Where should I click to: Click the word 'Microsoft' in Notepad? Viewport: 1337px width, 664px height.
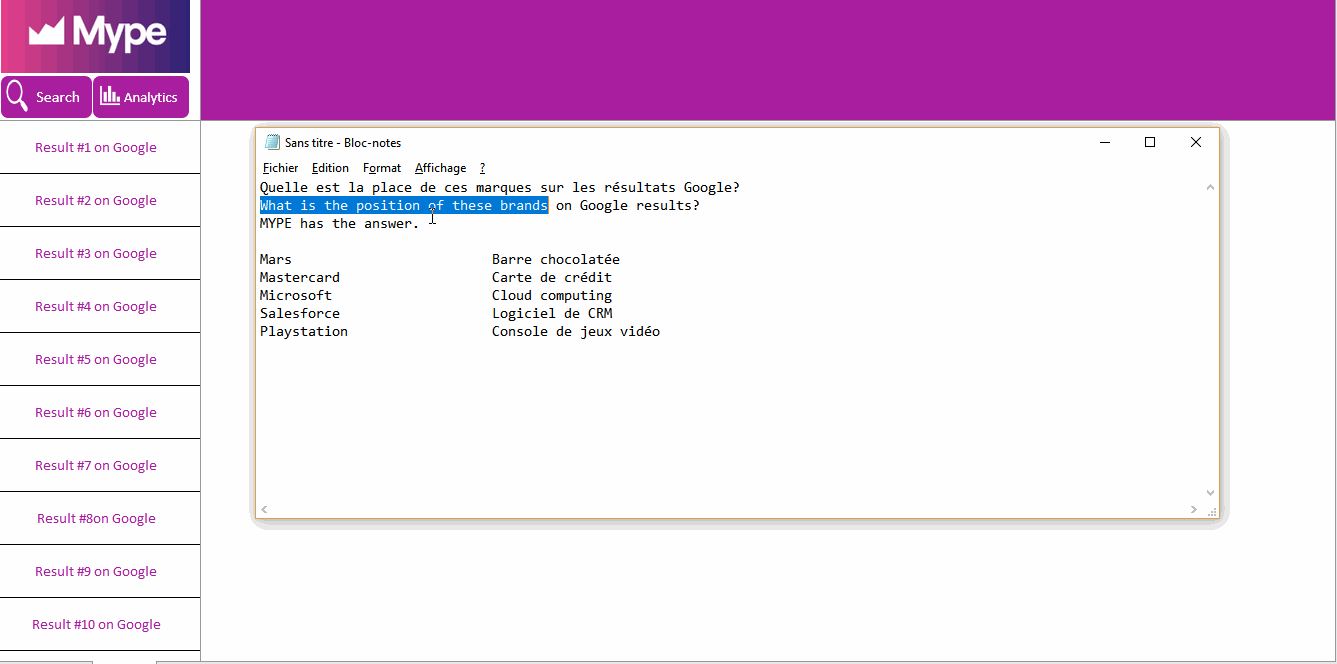pos(296,295)
